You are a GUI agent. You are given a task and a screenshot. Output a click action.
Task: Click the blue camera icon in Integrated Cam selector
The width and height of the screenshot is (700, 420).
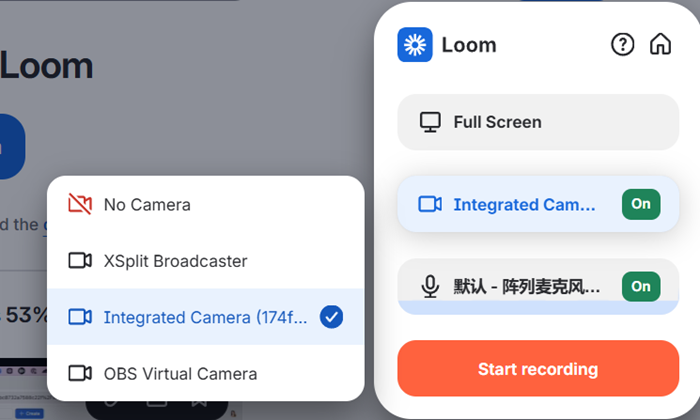coord(430,204)
